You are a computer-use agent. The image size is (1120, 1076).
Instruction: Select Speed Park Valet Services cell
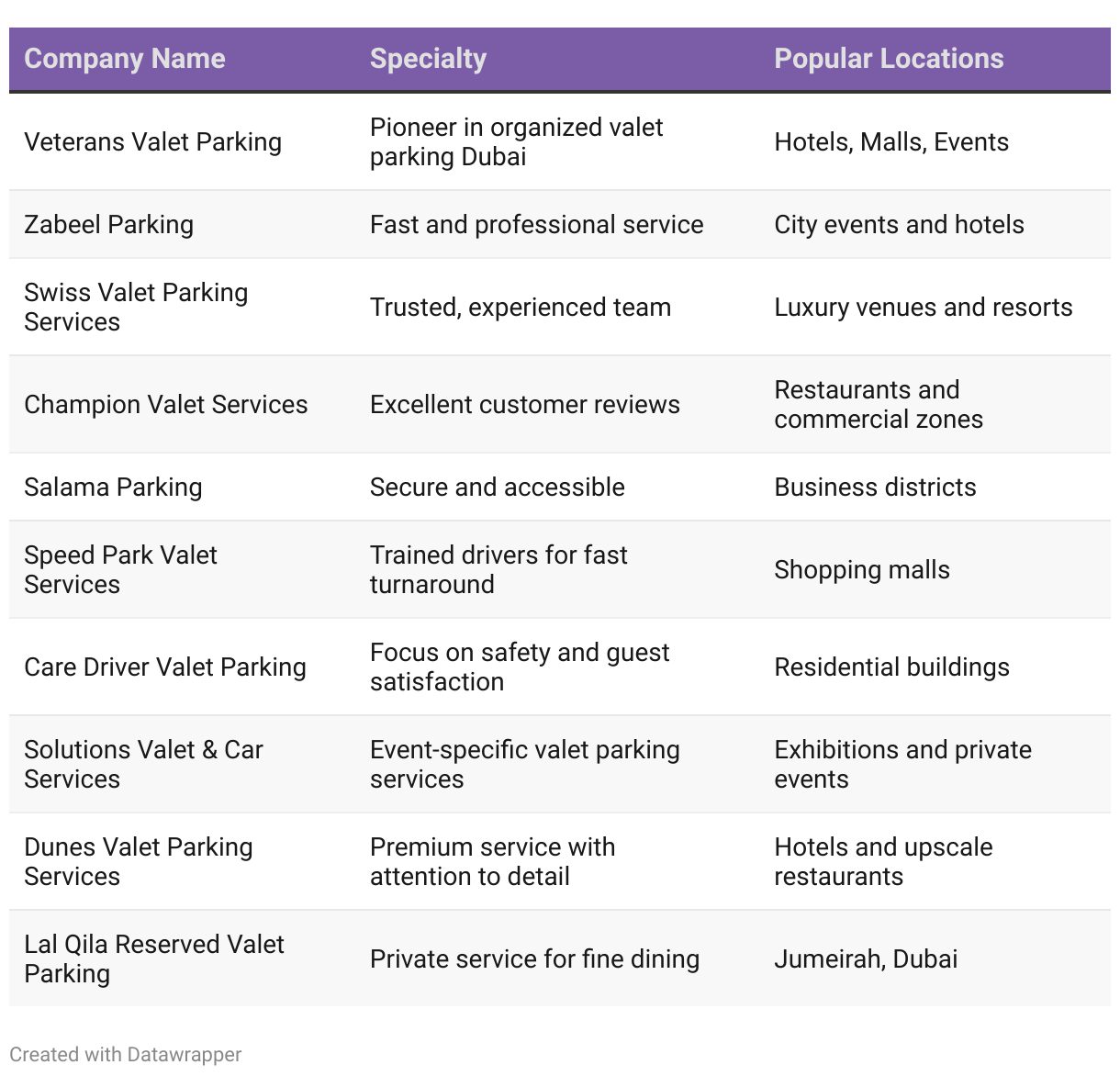coord(120,569)
